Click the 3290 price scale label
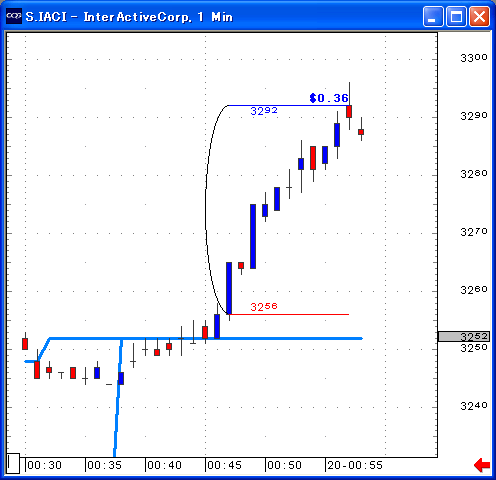This screenshot has width=496, height=480. (x=474, y=116)
